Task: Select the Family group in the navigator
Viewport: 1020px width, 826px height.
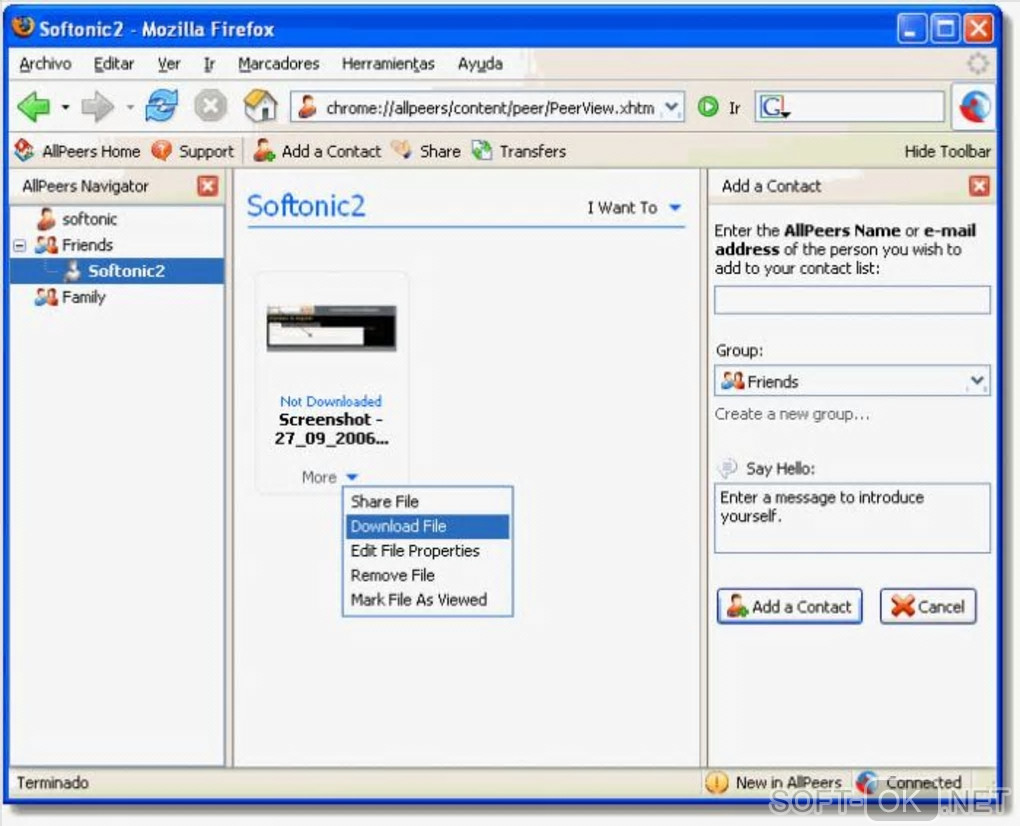Action: tap(70, 297)
